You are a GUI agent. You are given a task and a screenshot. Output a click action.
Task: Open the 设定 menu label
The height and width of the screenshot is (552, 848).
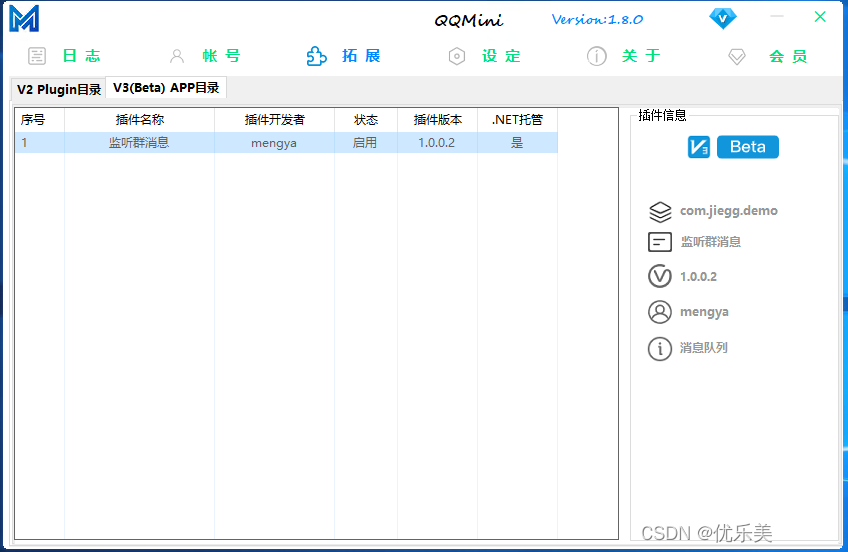pos(501,56)
